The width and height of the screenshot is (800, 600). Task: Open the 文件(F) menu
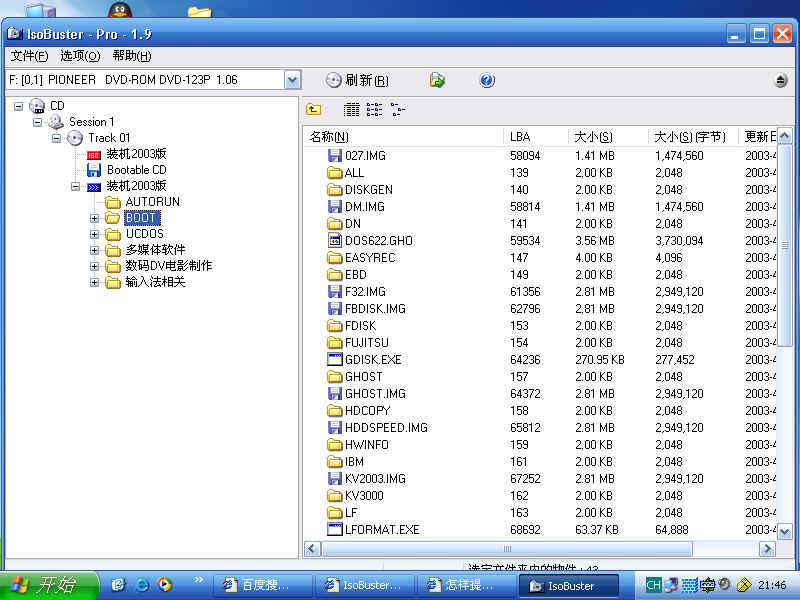(30, 56)
